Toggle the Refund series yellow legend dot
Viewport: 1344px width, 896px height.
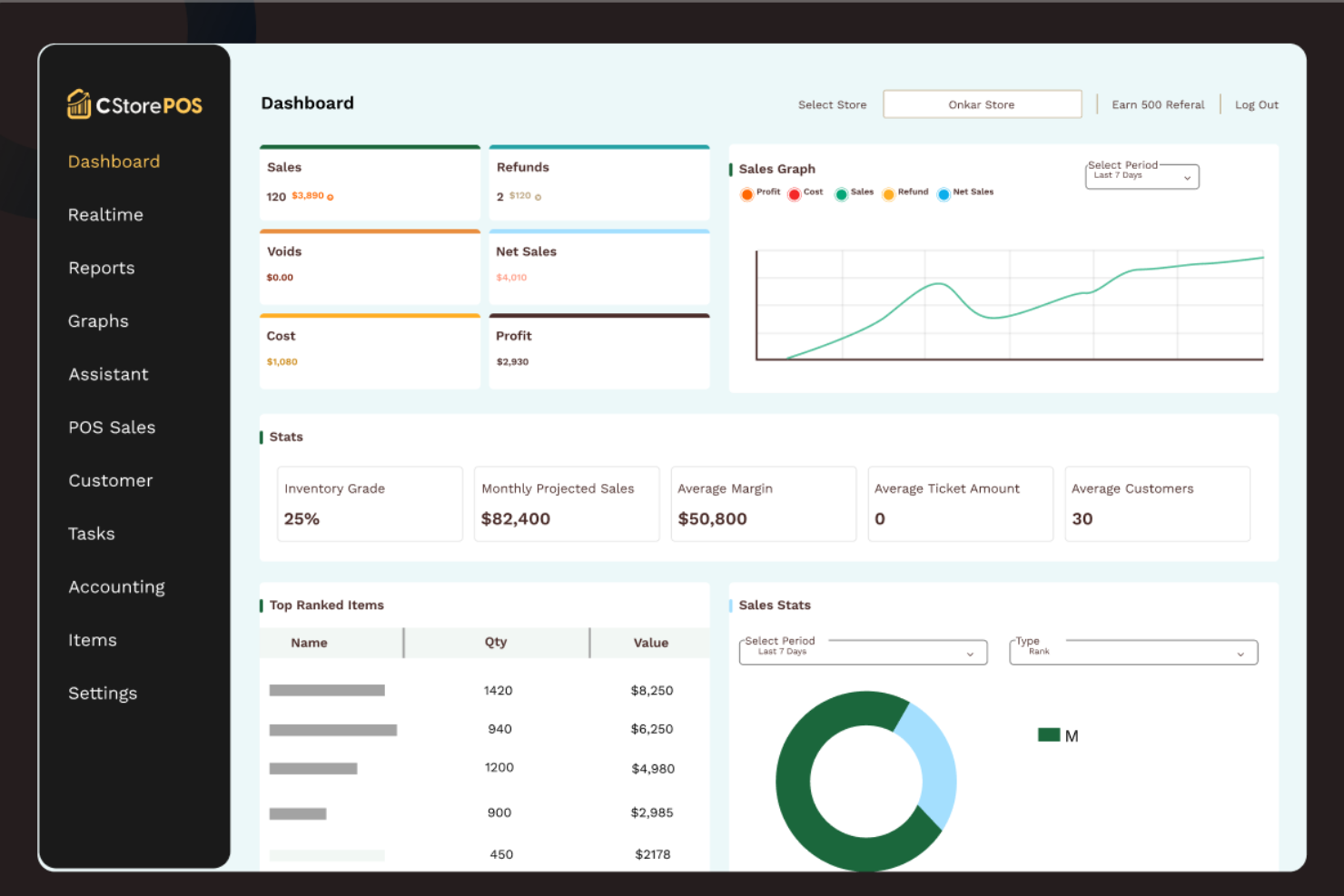(x=889, y=193)
